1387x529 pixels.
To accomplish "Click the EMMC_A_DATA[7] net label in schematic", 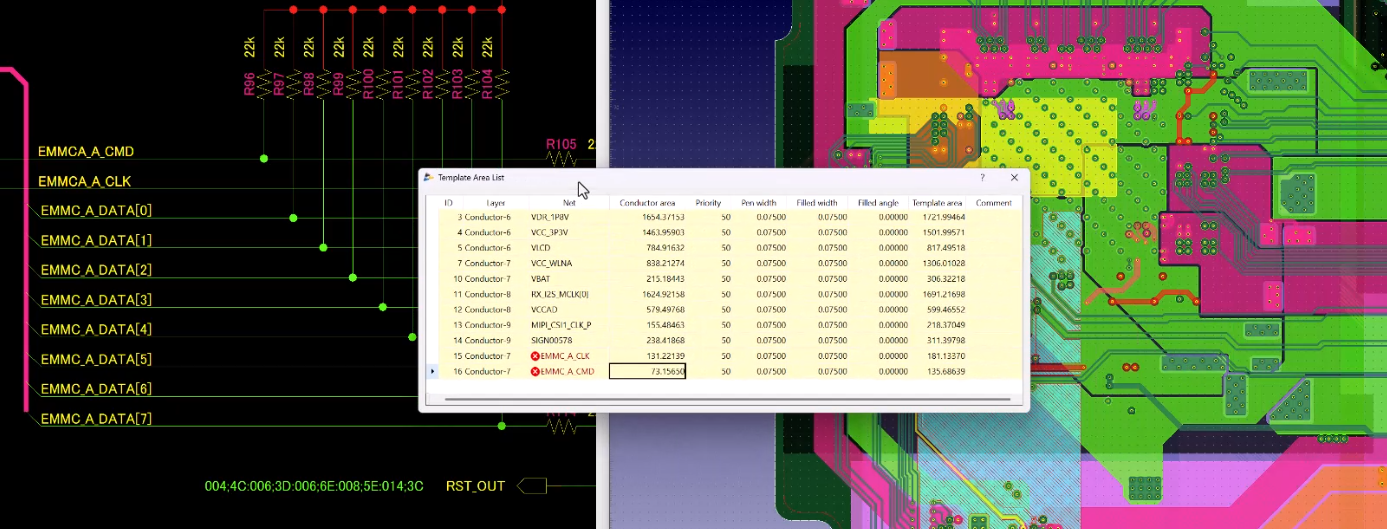I will (x=96, y=419).
